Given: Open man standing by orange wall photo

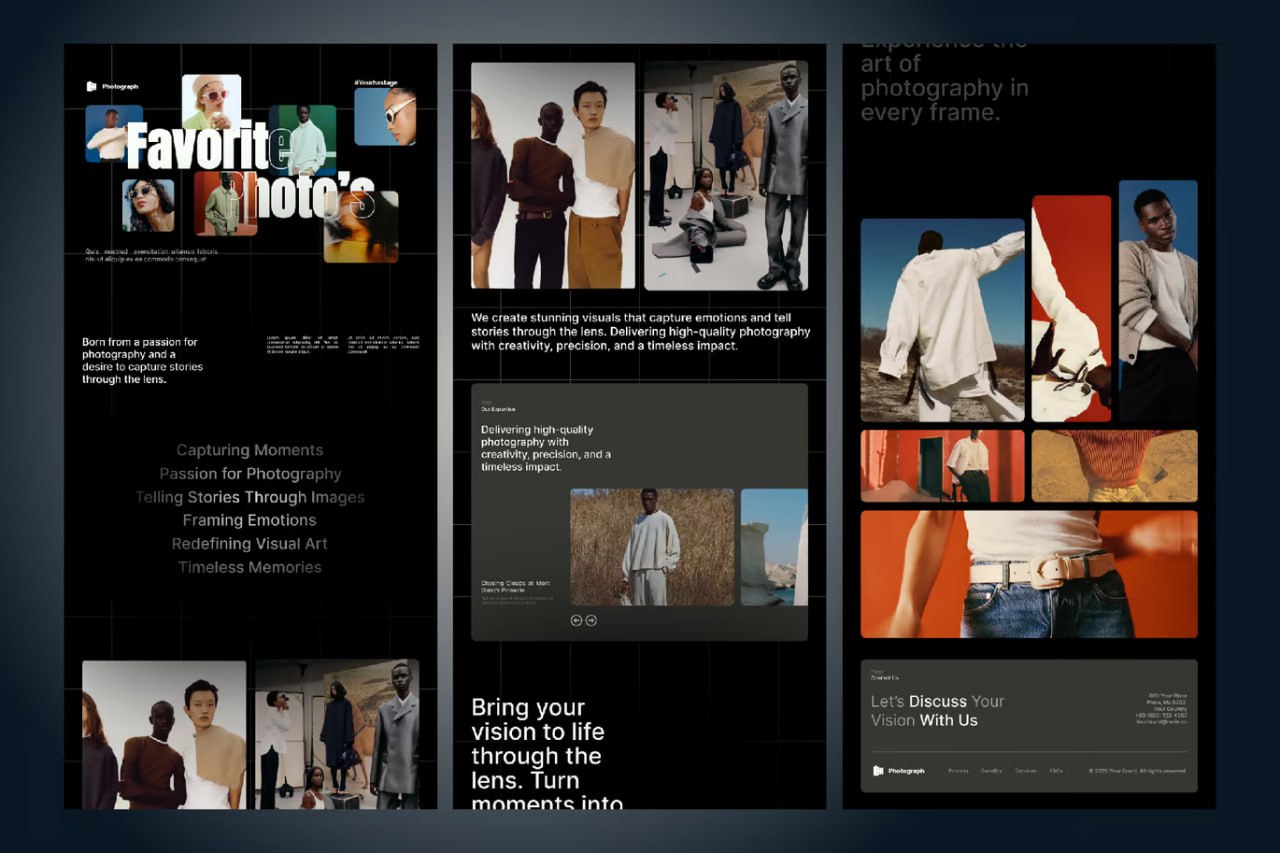Looking at the screenshot, I should click(943, 466).
